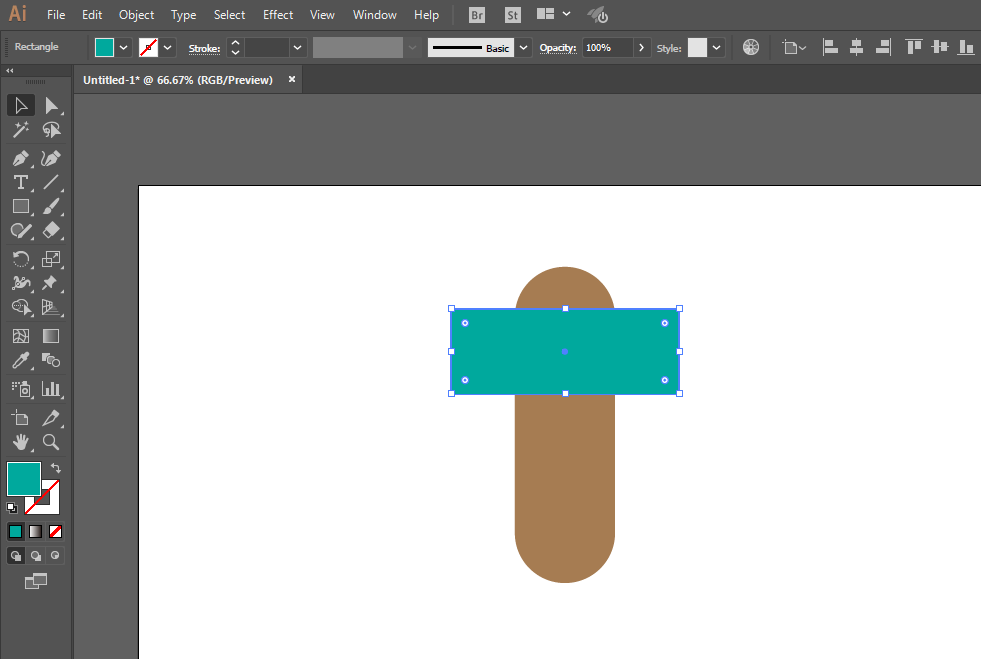The height and width of the screenshot is (659, 981).
Task: Open the Effect menu
Action: (278, 14)
